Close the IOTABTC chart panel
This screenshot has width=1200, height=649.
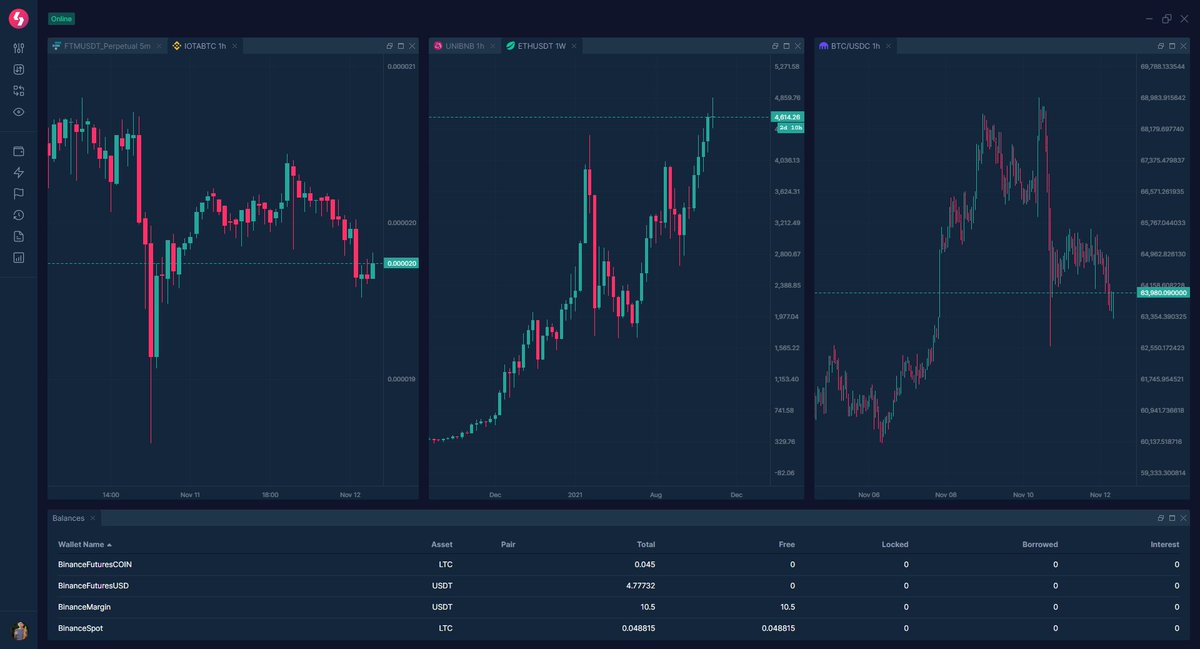coord(412,46)
